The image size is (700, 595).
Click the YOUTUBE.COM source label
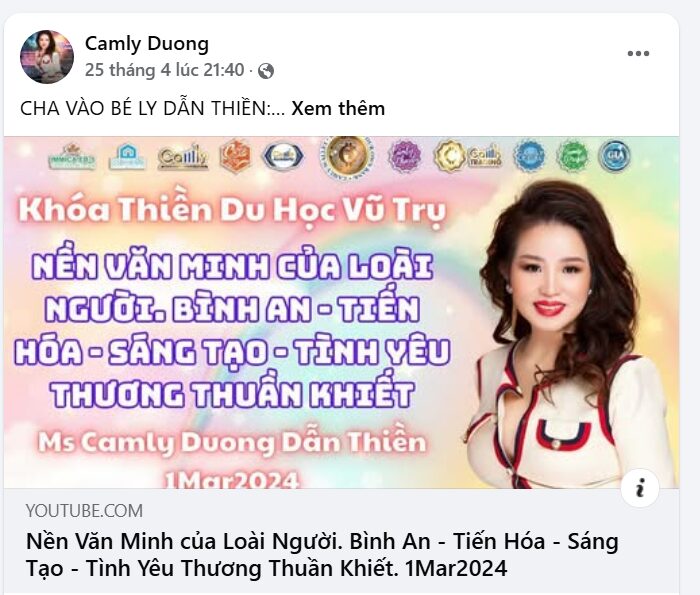tap(84, 511)
